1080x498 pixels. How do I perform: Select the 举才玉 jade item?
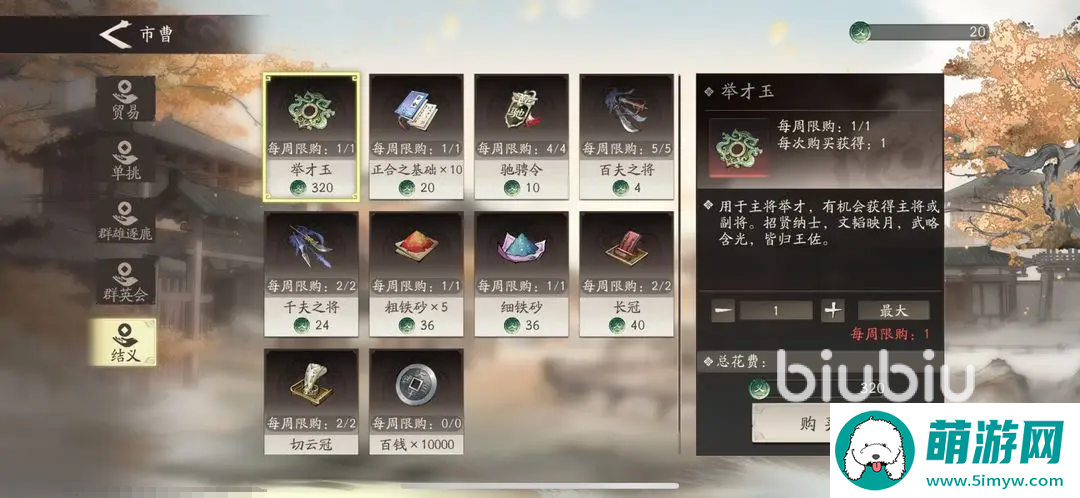point(311,136)
